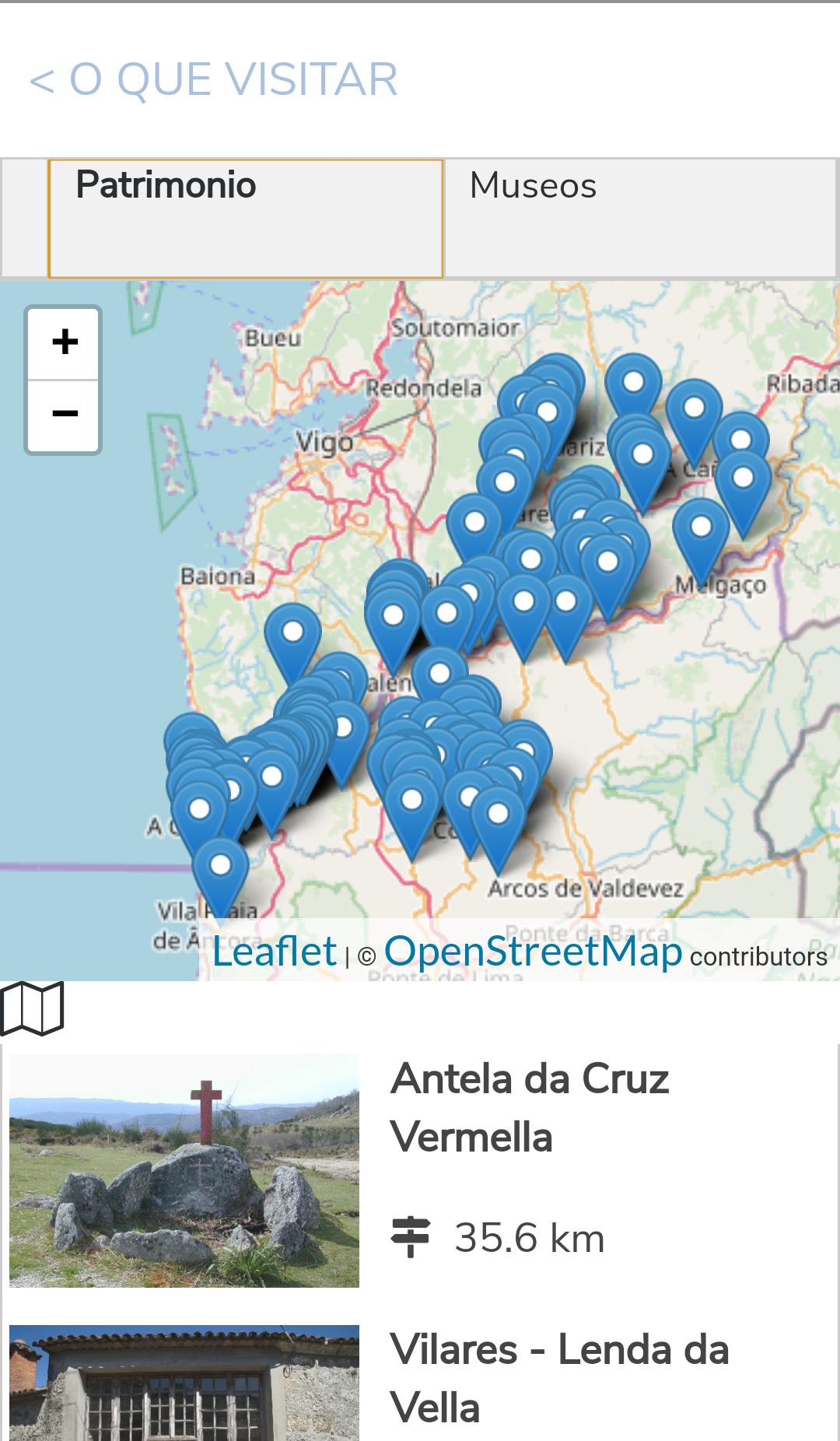Open 'Antela da Cruz Vermella' entry title

click(530, 1108)
